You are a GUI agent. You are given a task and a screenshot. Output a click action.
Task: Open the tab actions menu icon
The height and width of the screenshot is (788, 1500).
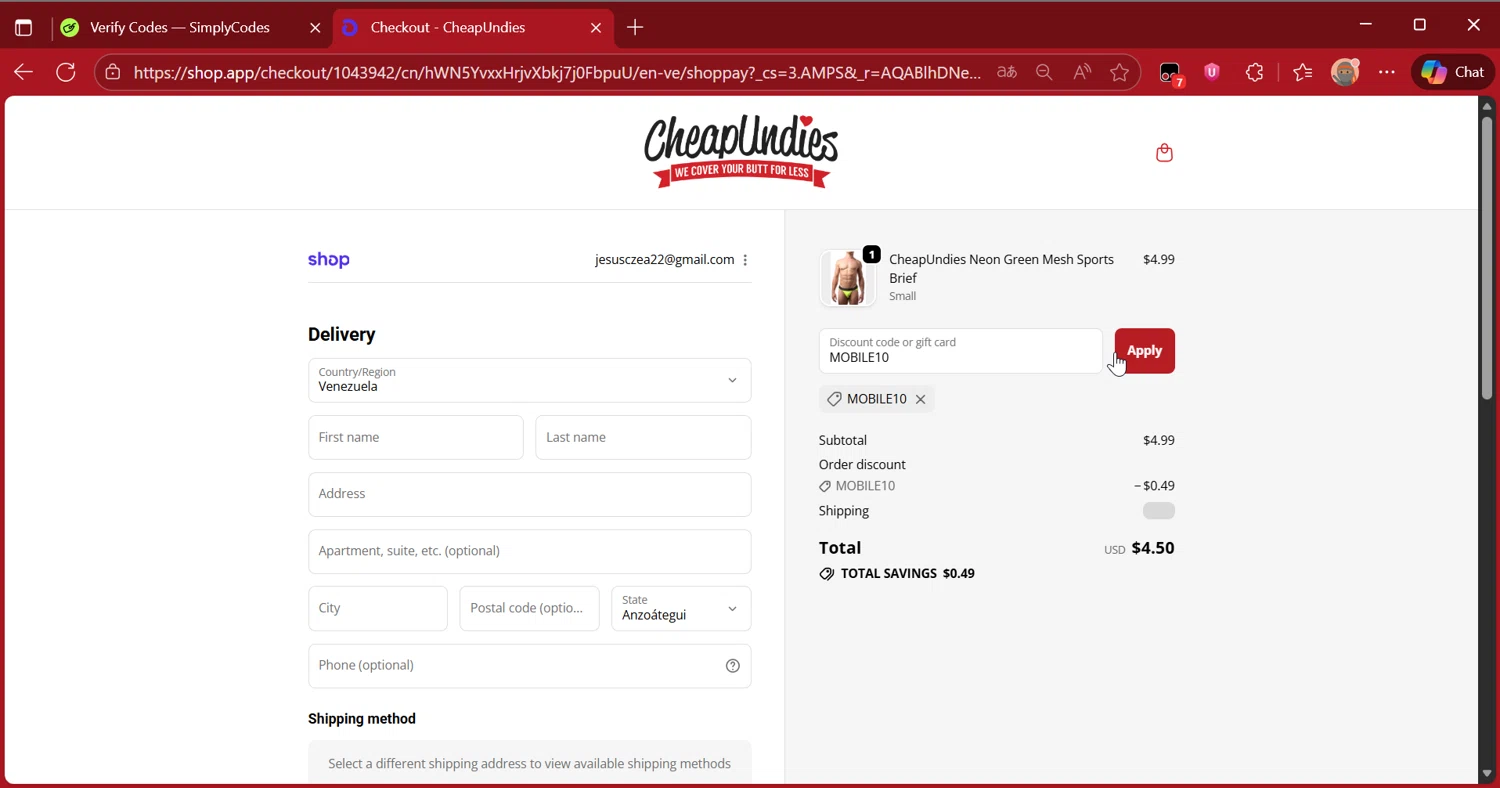23,28
